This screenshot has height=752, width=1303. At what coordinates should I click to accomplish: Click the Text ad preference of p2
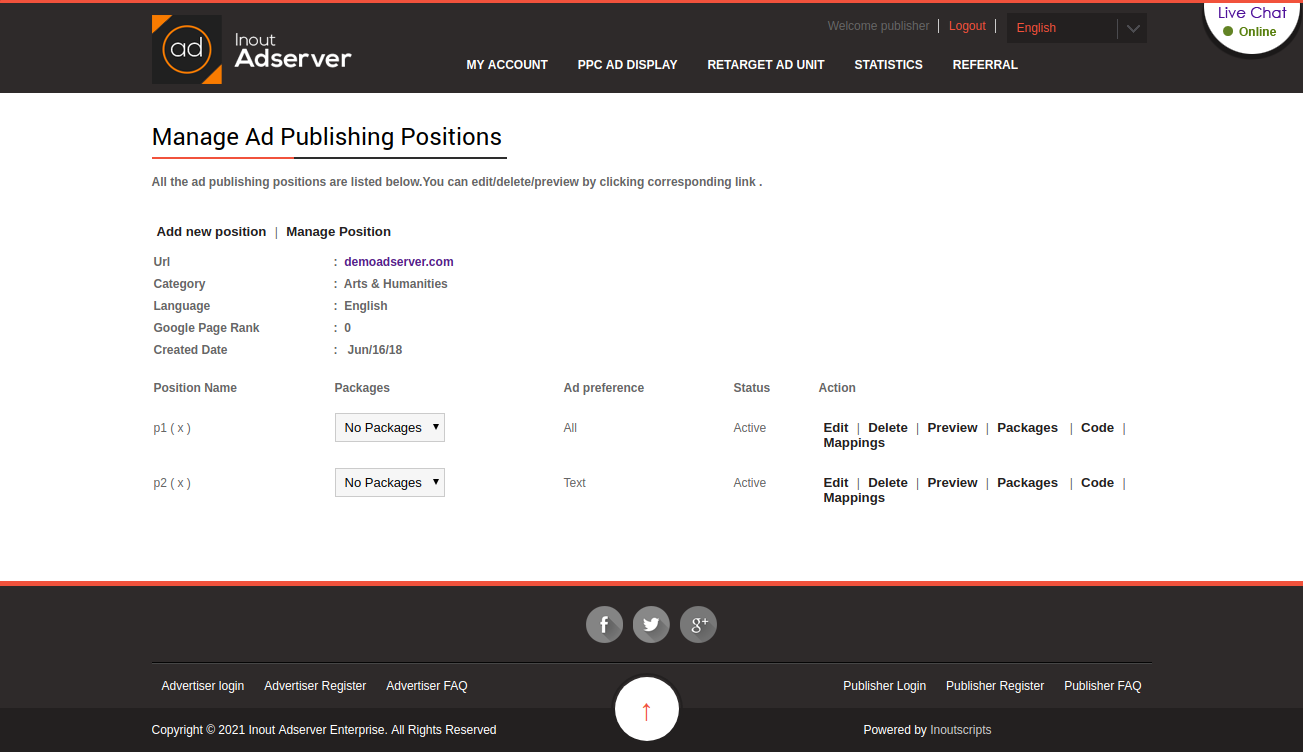coord(575,483)
